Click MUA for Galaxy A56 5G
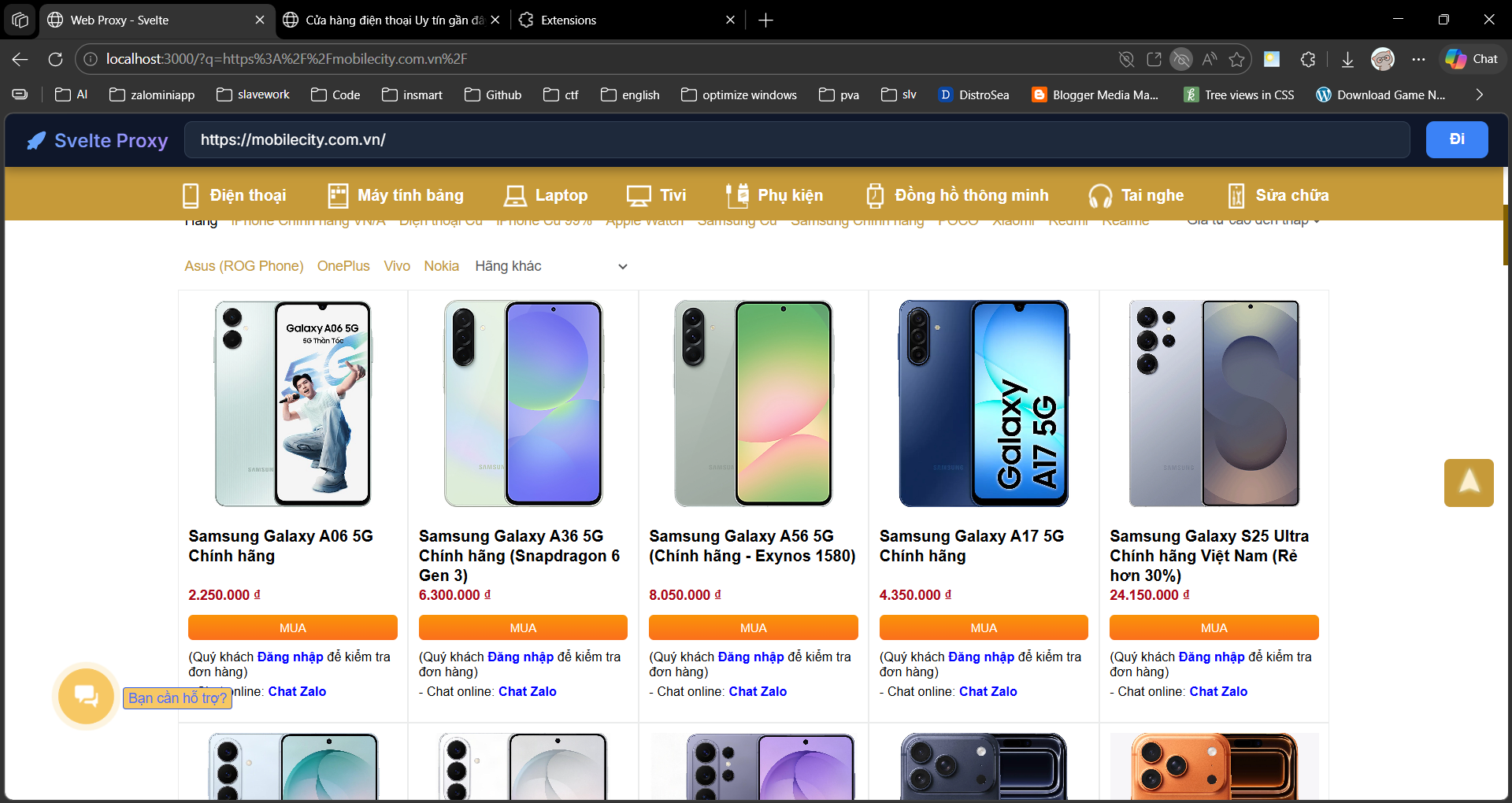This screenshot has width=1512, height=803. pyautogui.click(x=754, y=627)
